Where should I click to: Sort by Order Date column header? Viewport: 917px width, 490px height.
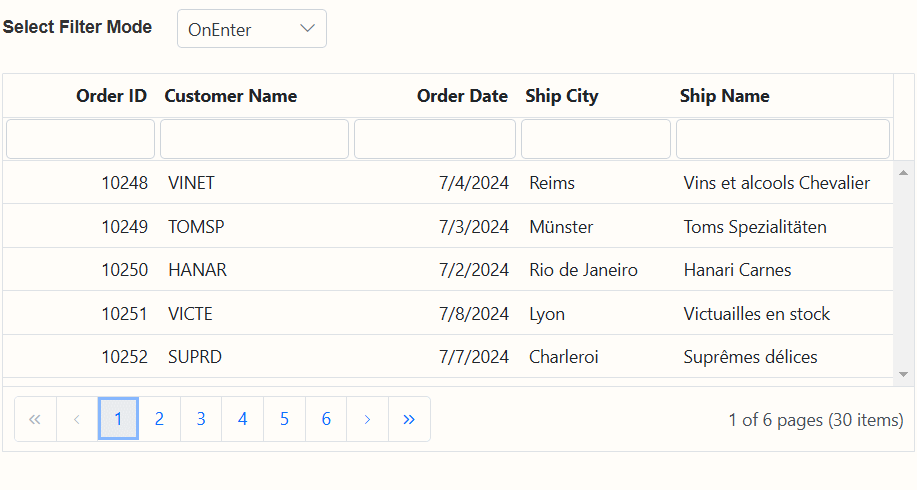pos(462,96)
